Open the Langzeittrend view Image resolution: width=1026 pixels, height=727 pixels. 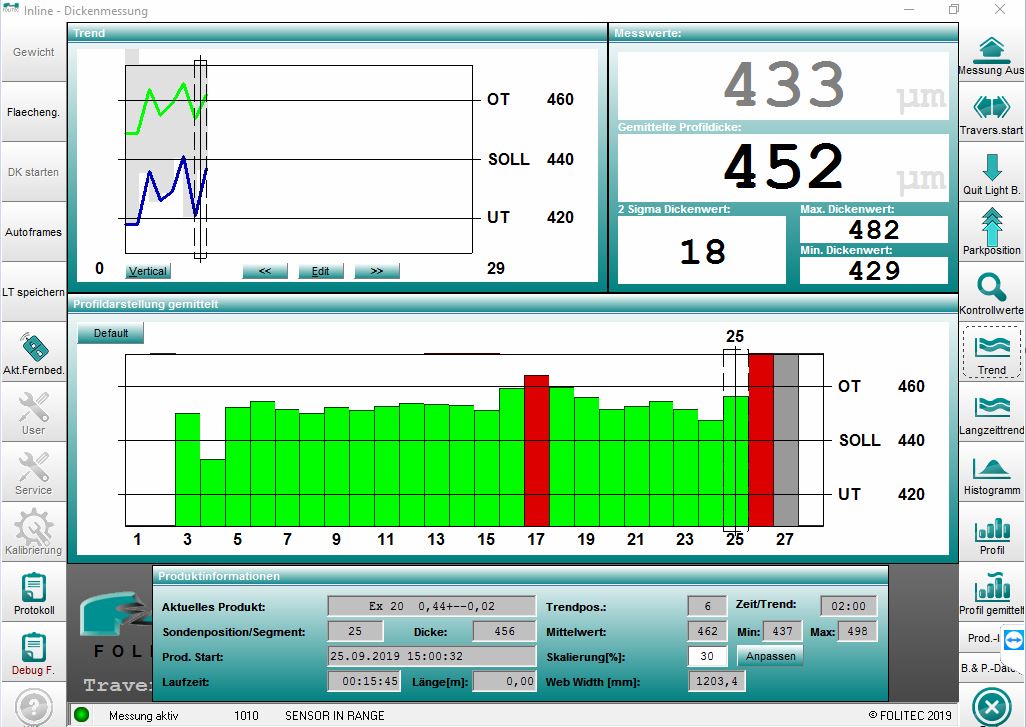pyautogui.click(x=991, y=413)
